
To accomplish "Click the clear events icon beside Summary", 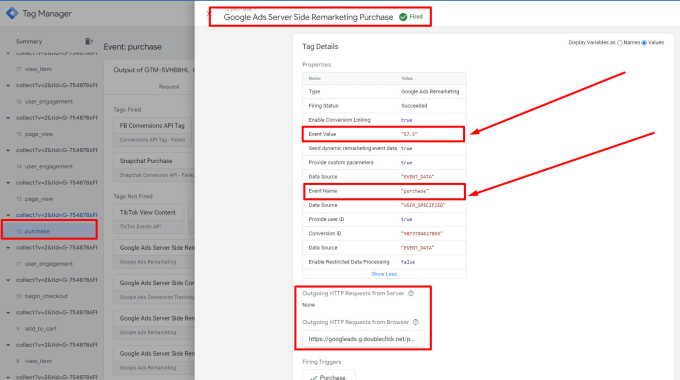I will coord(88,41).
